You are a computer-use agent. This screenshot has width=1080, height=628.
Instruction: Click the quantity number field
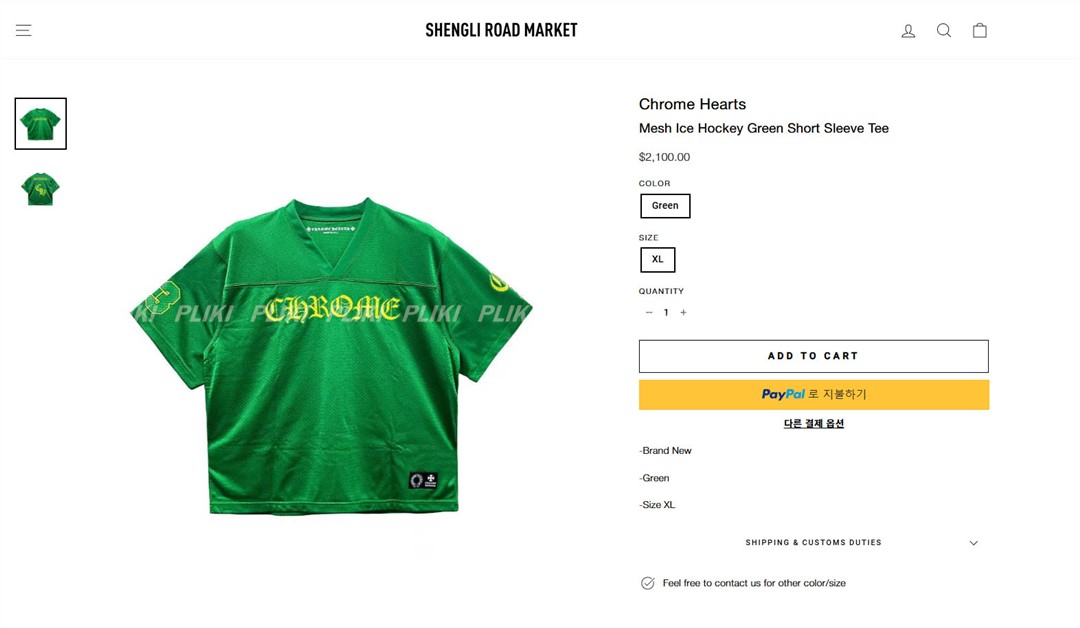click(666, 313)
